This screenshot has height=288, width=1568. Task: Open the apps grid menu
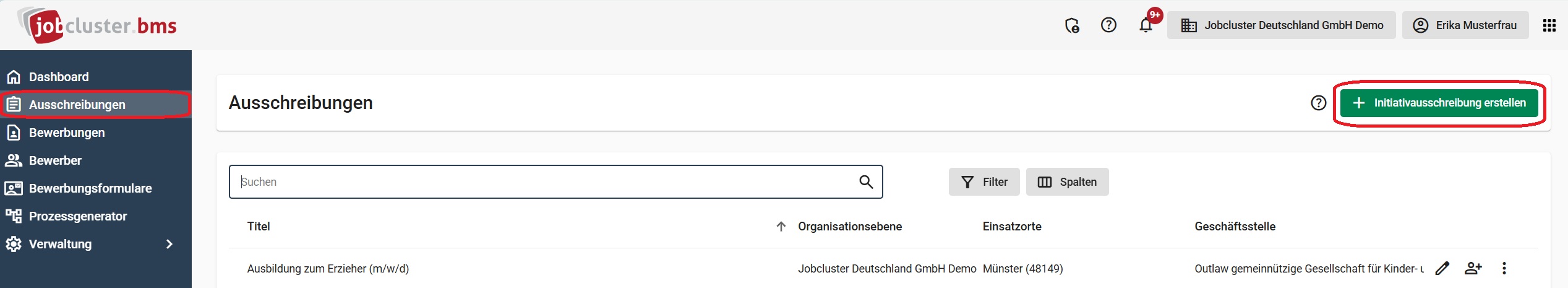tap(1549, 25)
